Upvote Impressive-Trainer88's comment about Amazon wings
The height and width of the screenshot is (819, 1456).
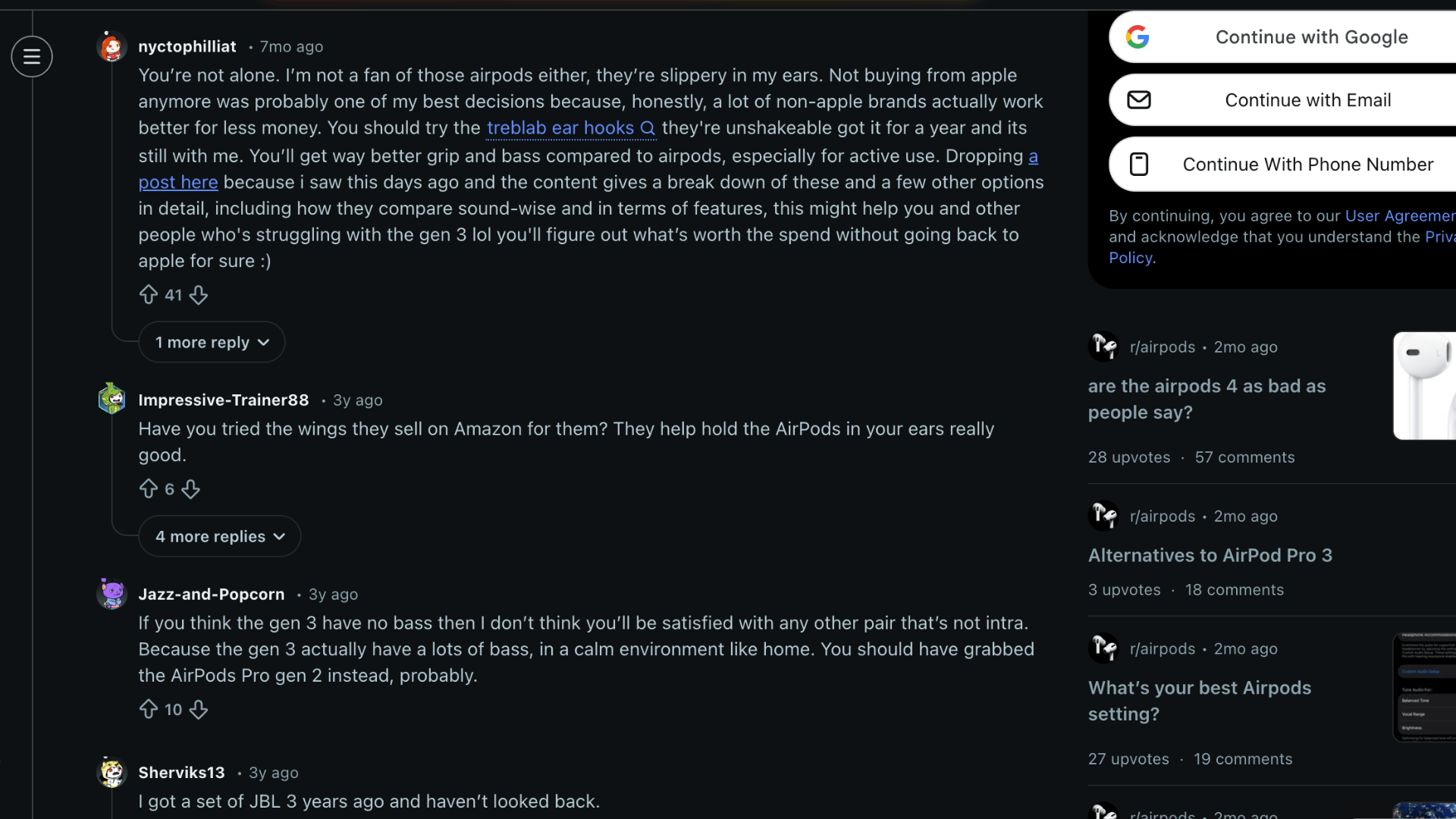pyautogui.click(x=149, y=489)
